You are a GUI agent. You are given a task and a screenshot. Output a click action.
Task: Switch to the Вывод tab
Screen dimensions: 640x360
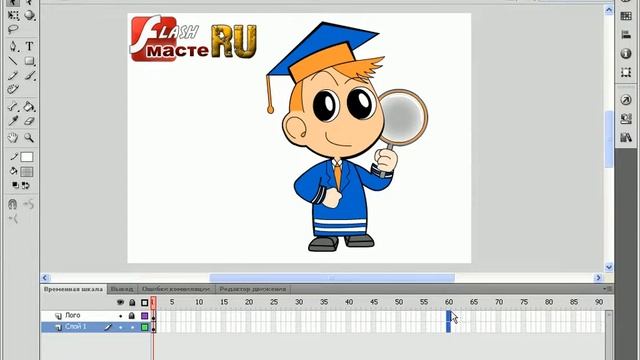pos(122,289)
